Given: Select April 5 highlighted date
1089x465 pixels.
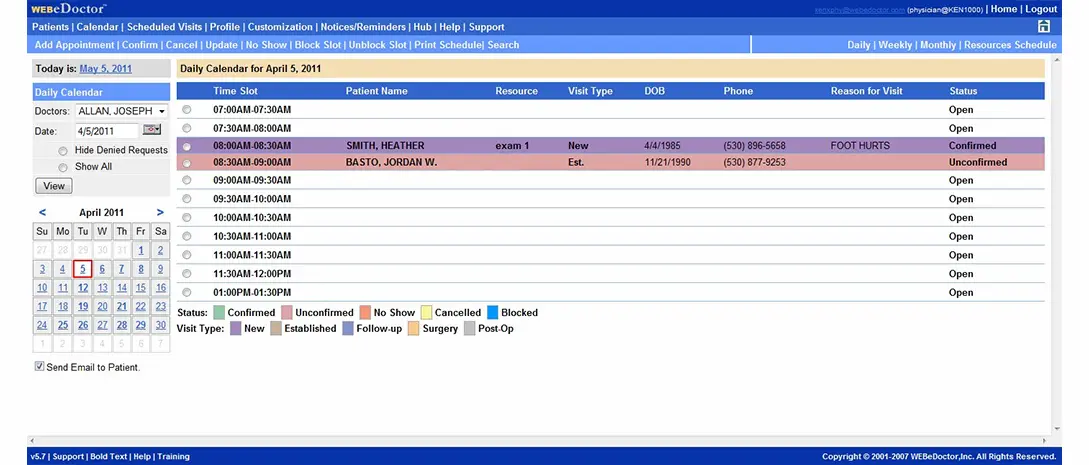Looking at the screenshot, I should pyautogui.click(x=83, y=269).
